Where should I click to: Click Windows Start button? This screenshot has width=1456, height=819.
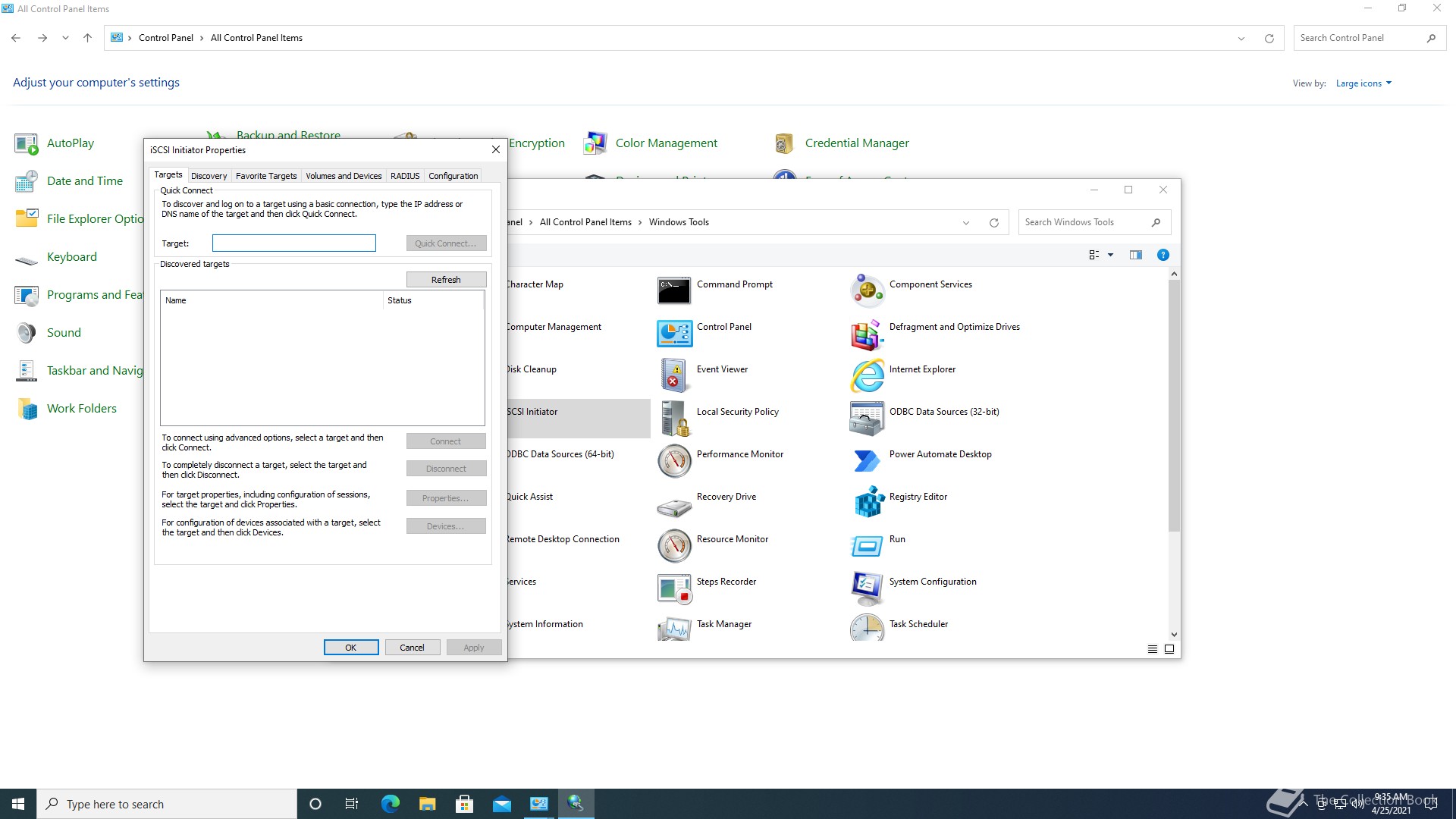[x=18, y=804]
